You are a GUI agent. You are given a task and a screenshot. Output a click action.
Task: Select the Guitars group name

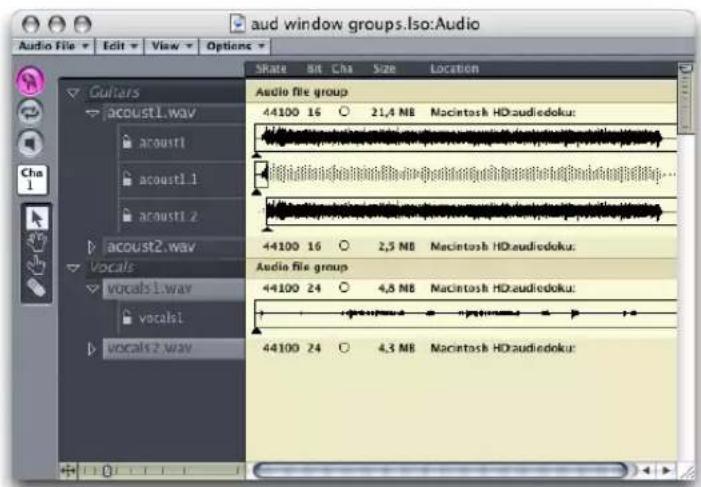click(x=114, y=92)
